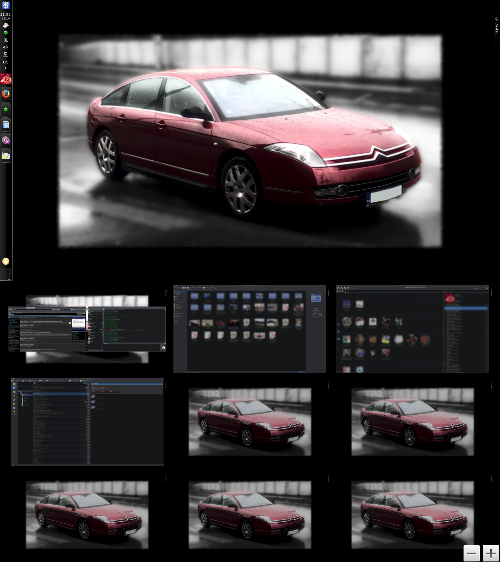The image size is (500, 563).
Task: Click the yellow panel toolbox icon
Action: pos(5,261)
